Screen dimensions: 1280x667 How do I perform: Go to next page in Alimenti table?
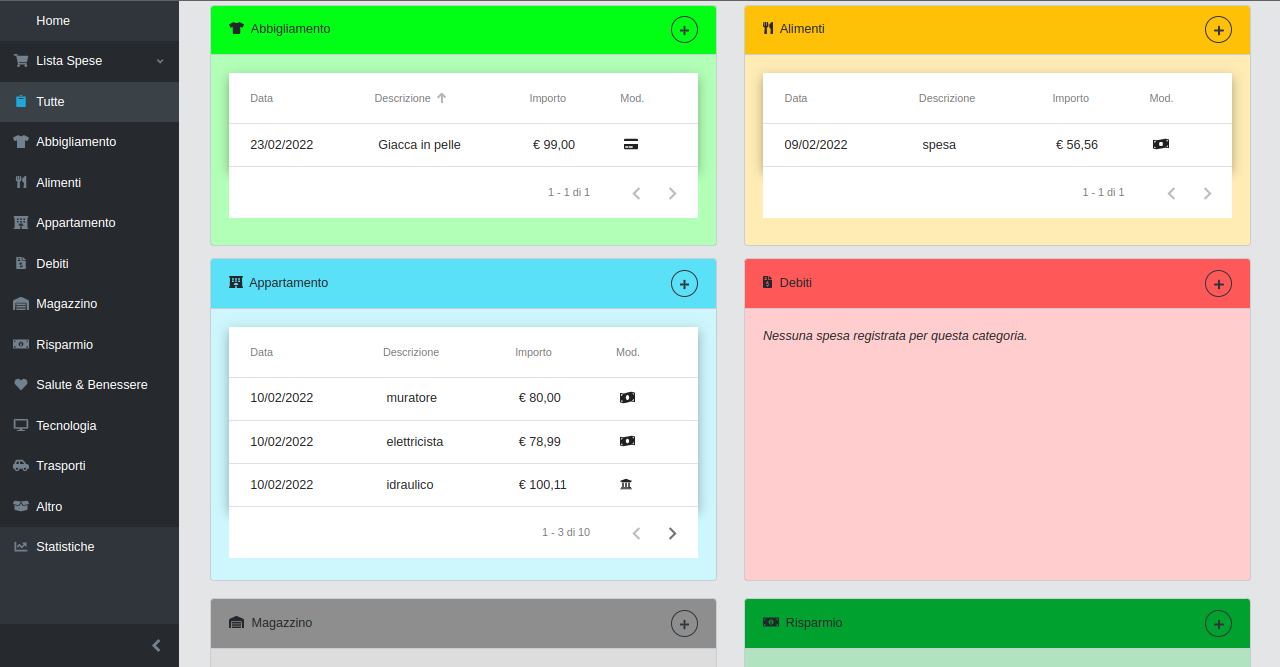(x=1207, y=193)
